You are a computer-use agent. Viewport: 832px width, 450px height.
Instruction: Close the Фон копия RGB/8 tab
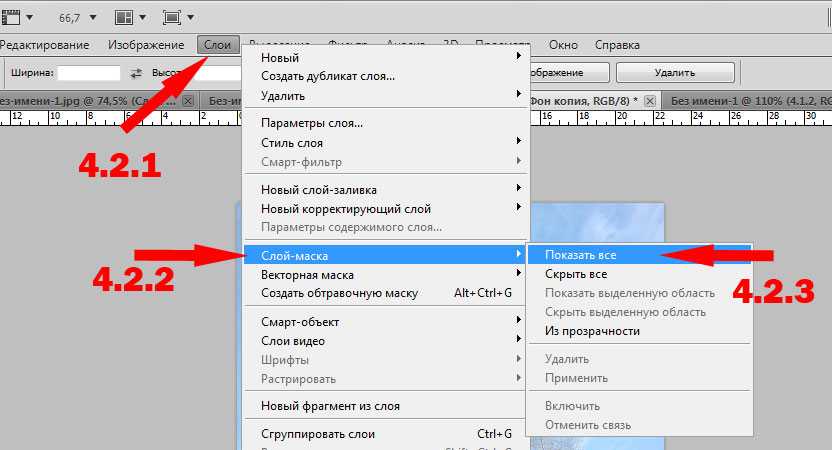pyautogui.click(x=650, y=100)
